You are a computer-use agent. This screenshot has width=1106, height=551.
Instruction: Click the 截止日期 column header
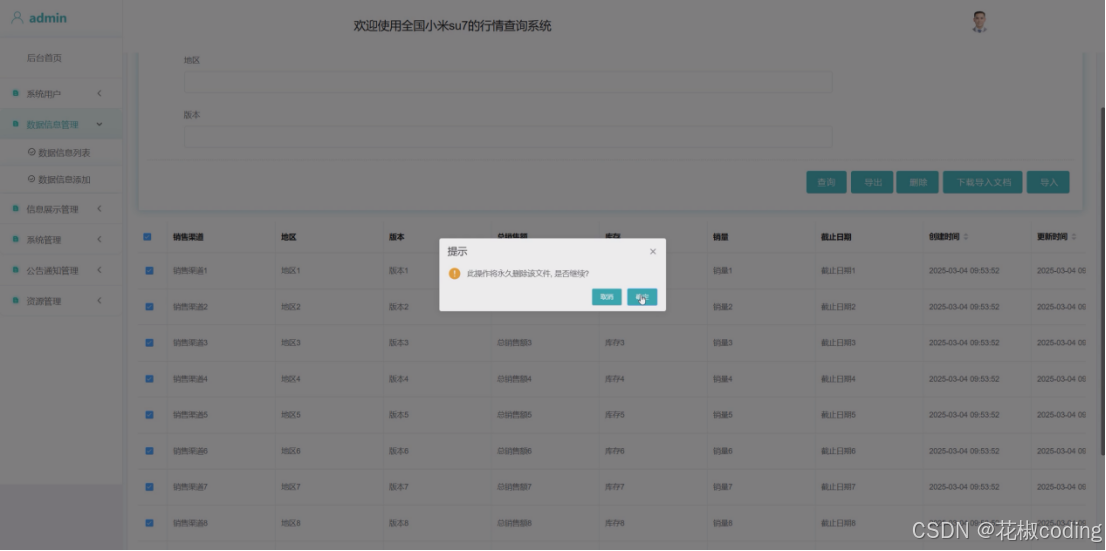coord(836,237)
